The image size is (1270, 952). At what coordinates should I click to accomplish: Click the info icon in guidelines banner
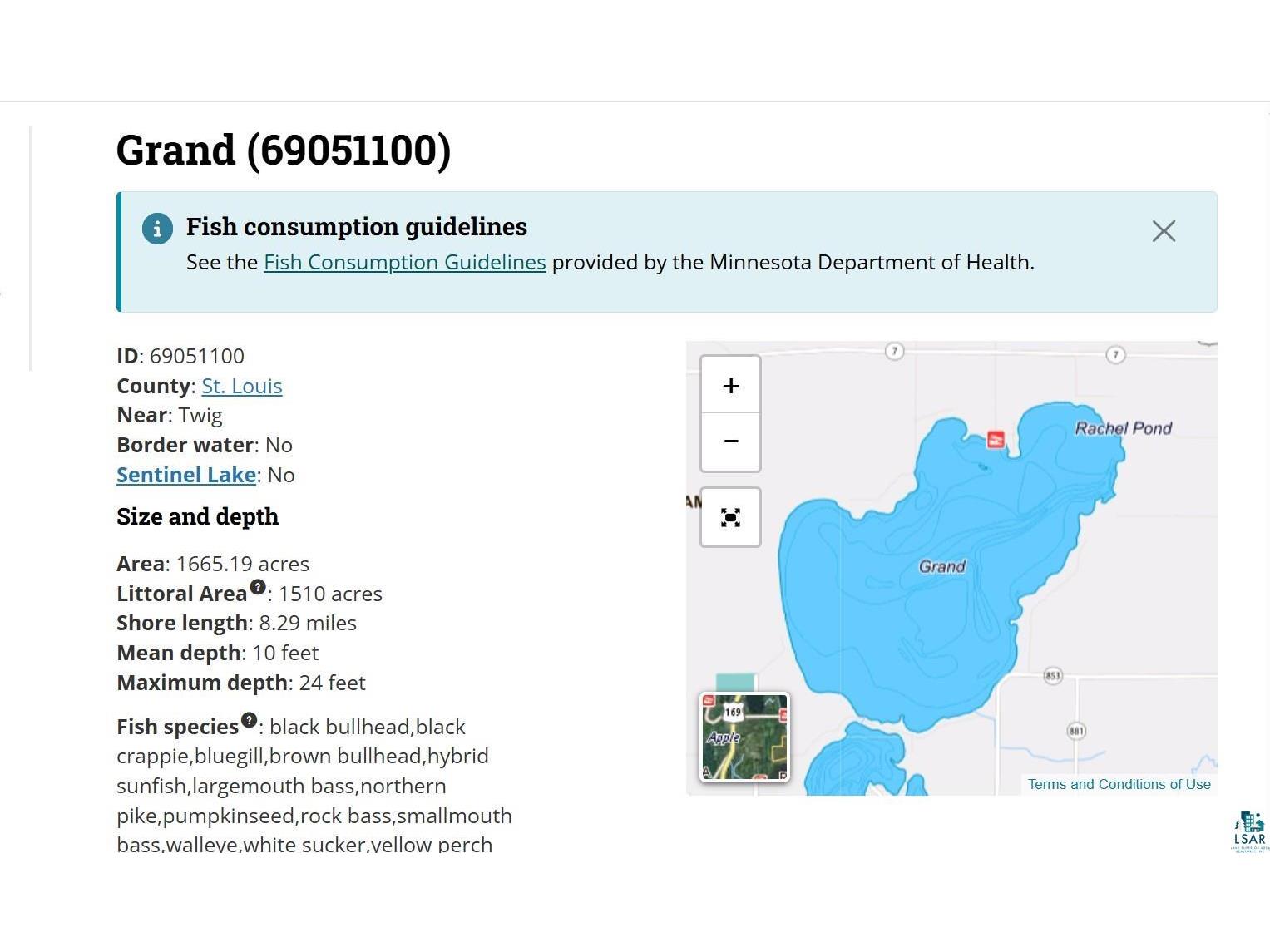pos(157,229)
